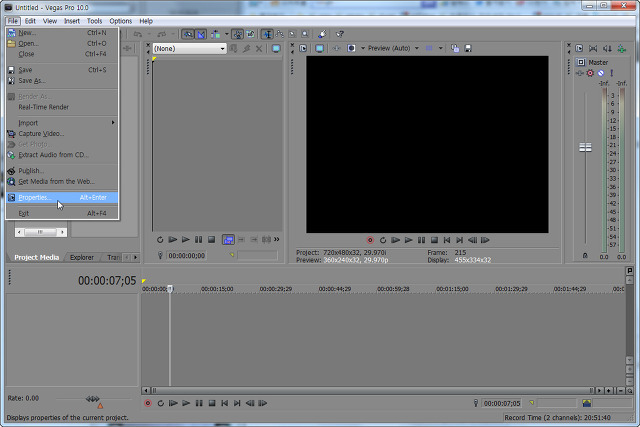Image resolution: width=640 pixels, height=427 pixels.
Task: Open the Overlays dropdown arrow
Action: [440, 48]
